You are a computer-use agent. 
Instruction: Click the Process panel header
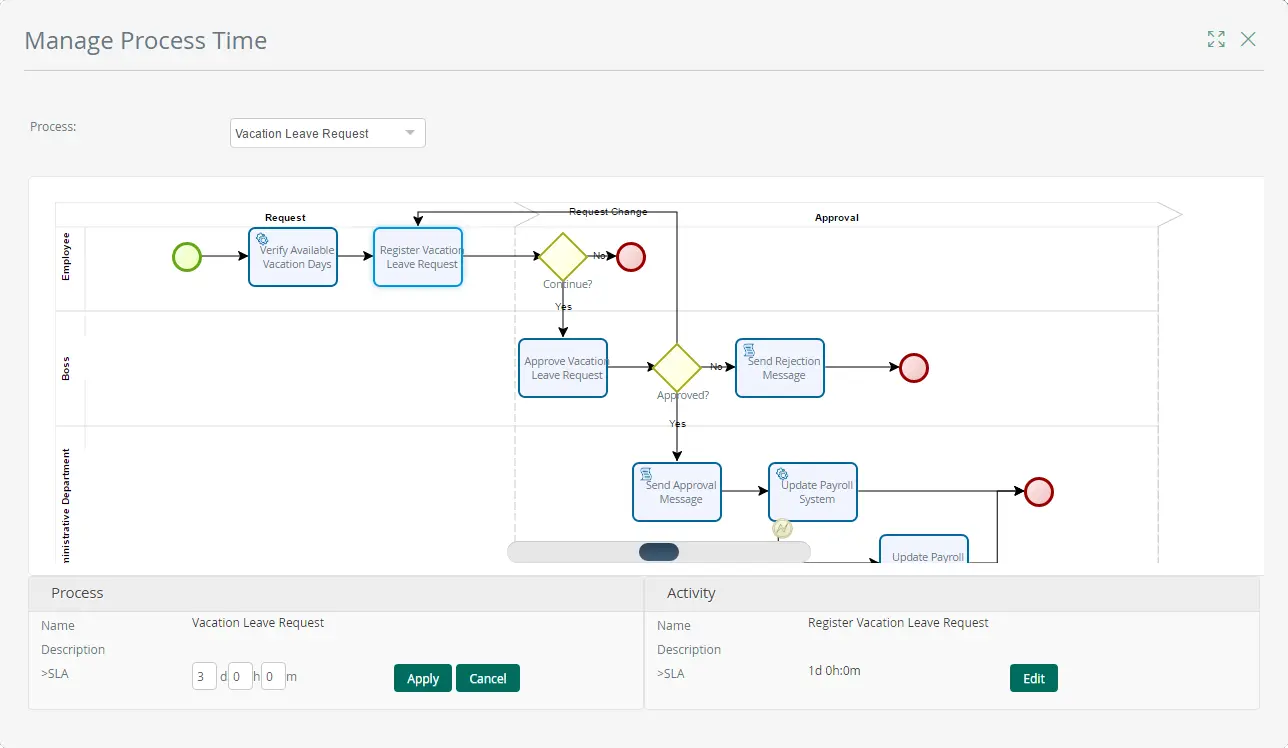[336, 593]
